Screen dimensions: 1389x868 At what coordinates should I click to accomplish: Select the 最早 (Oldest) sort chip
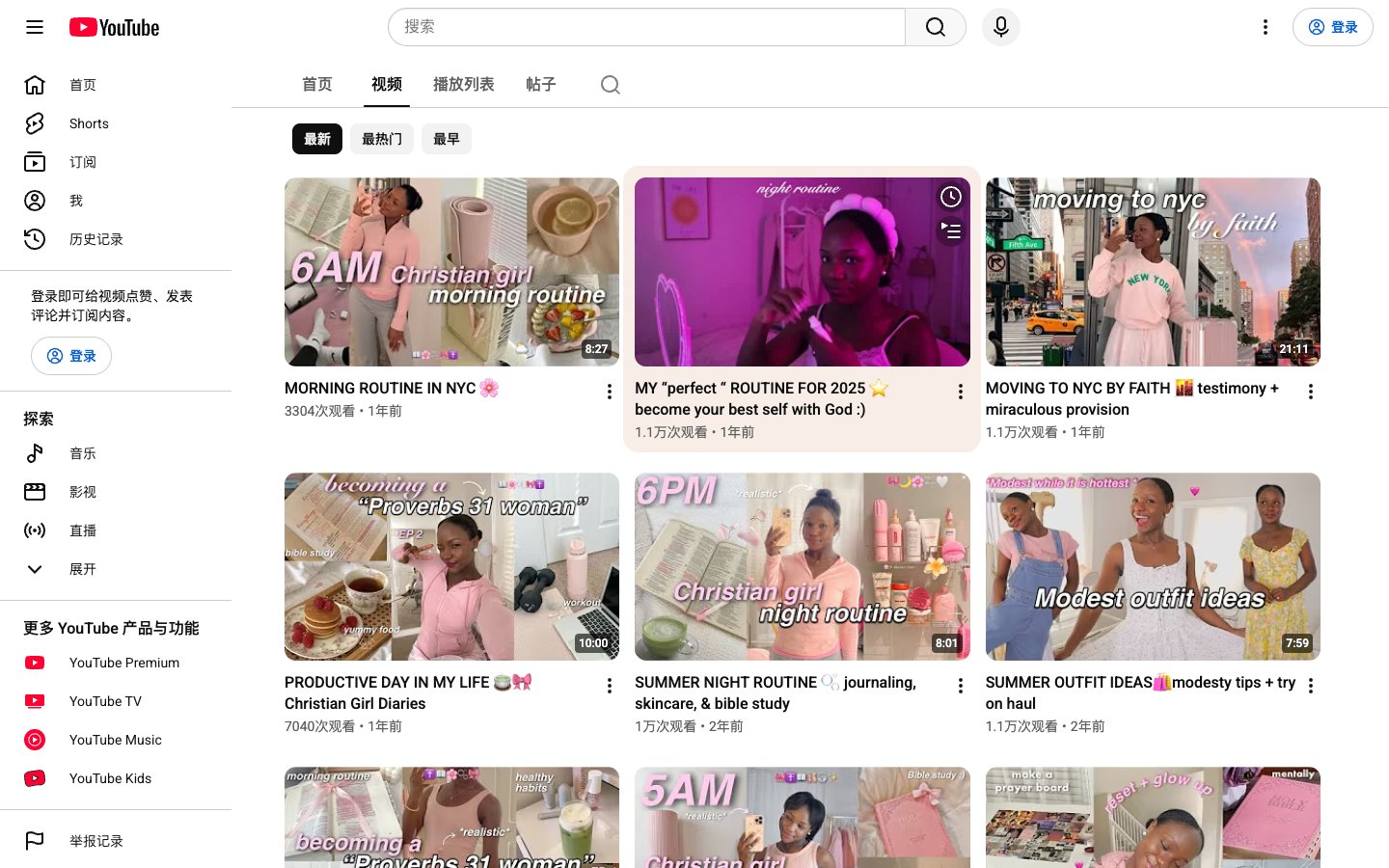(447, 139)
